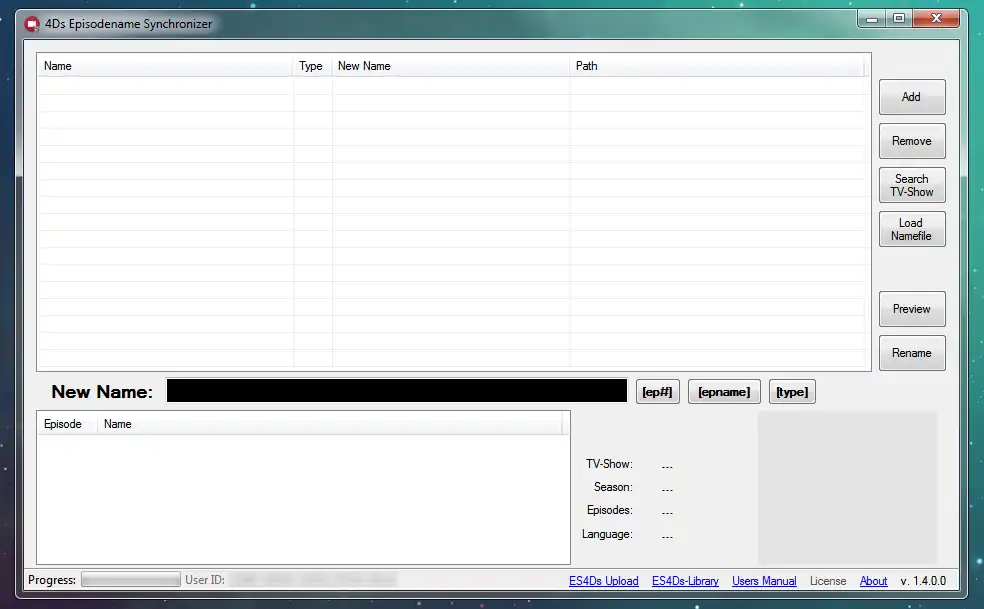Click the grey cover image placeholder

tap(847, 488)
